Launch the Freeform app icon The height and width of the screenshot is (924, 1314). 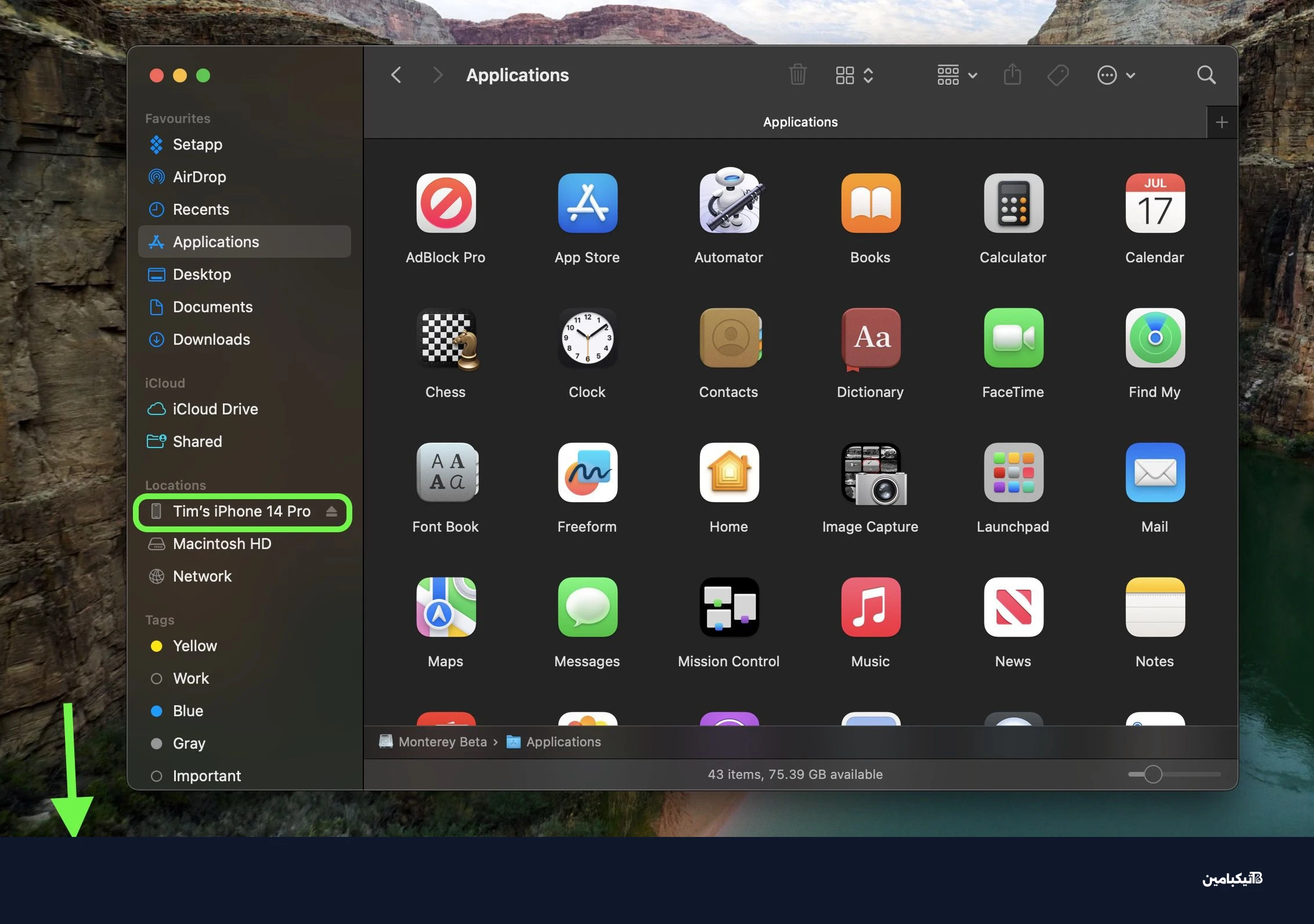pyautogui.click(x=587, y=472)
